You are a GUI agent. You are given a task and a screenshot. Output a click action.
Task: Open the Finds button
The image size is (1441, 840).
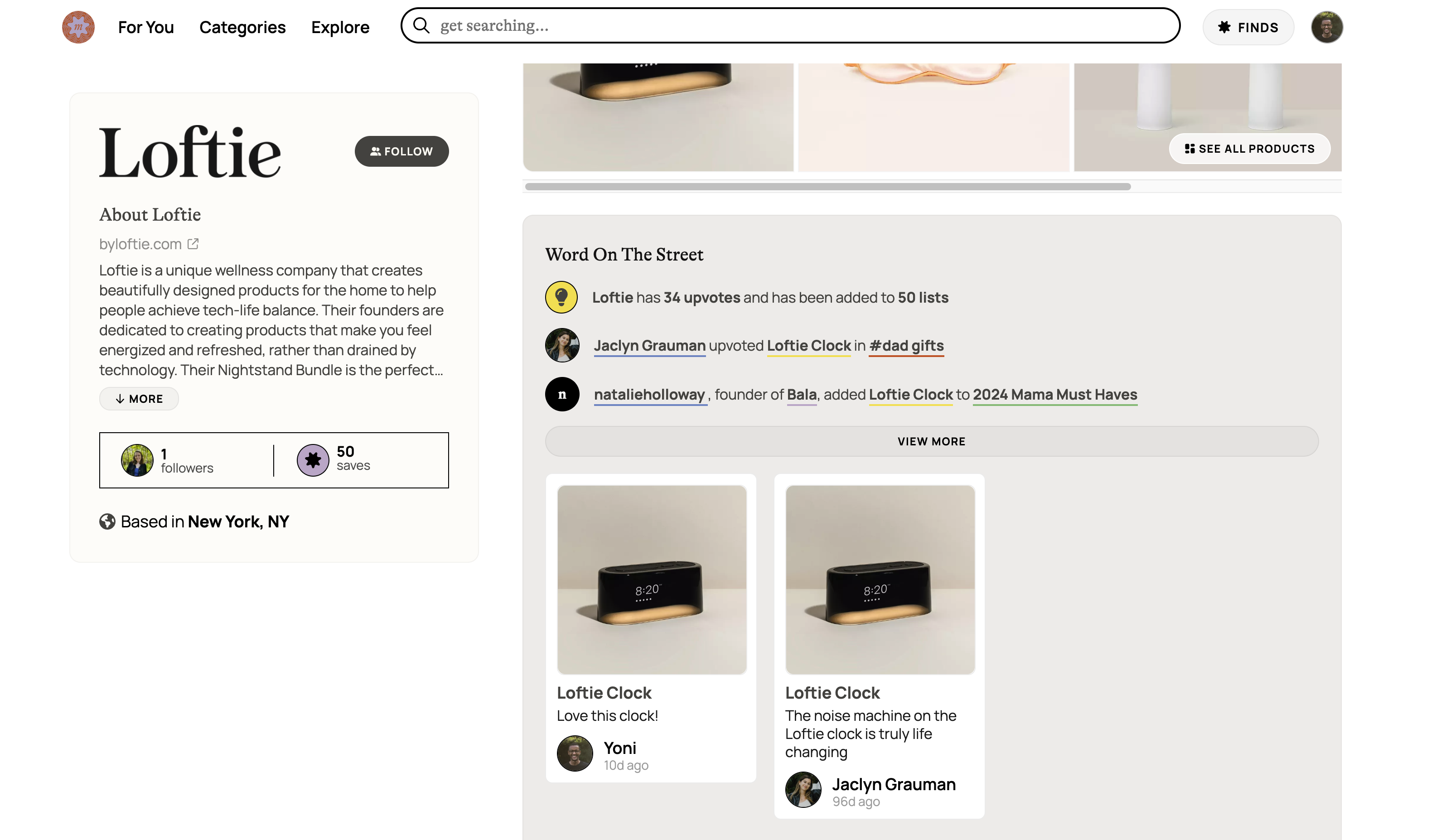coord(1248,27)
